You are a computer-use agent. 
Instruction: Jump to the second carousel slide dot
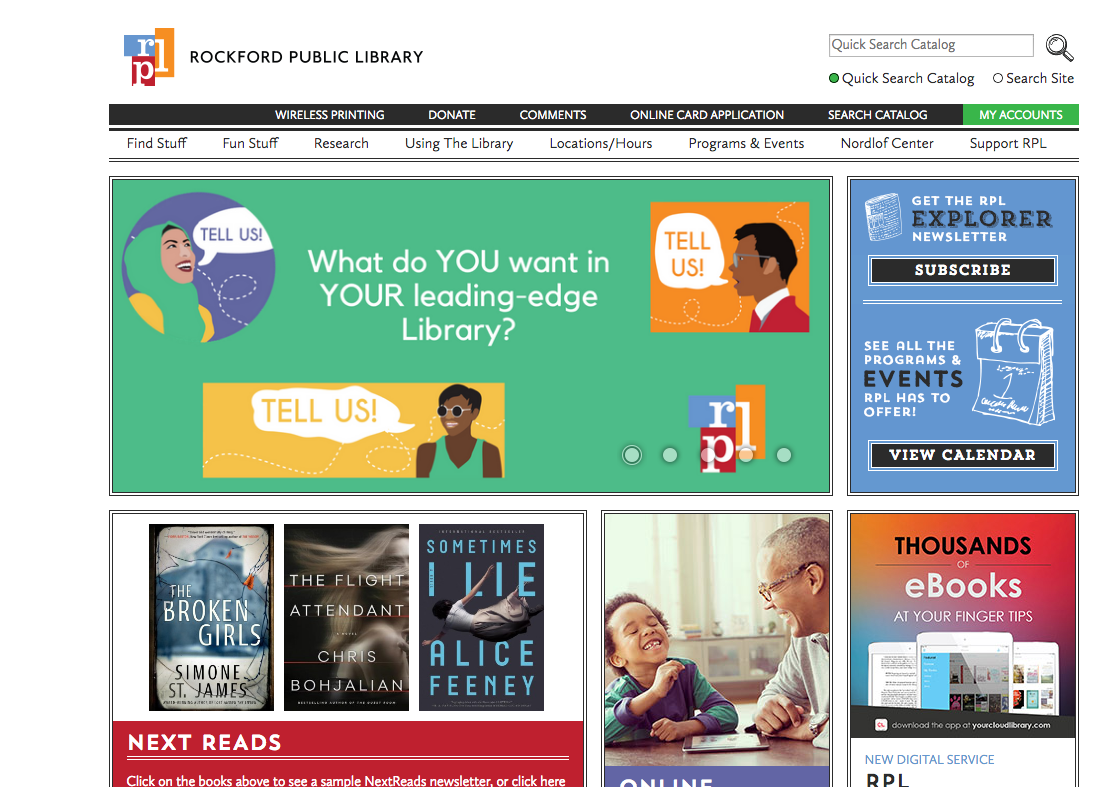670,455
